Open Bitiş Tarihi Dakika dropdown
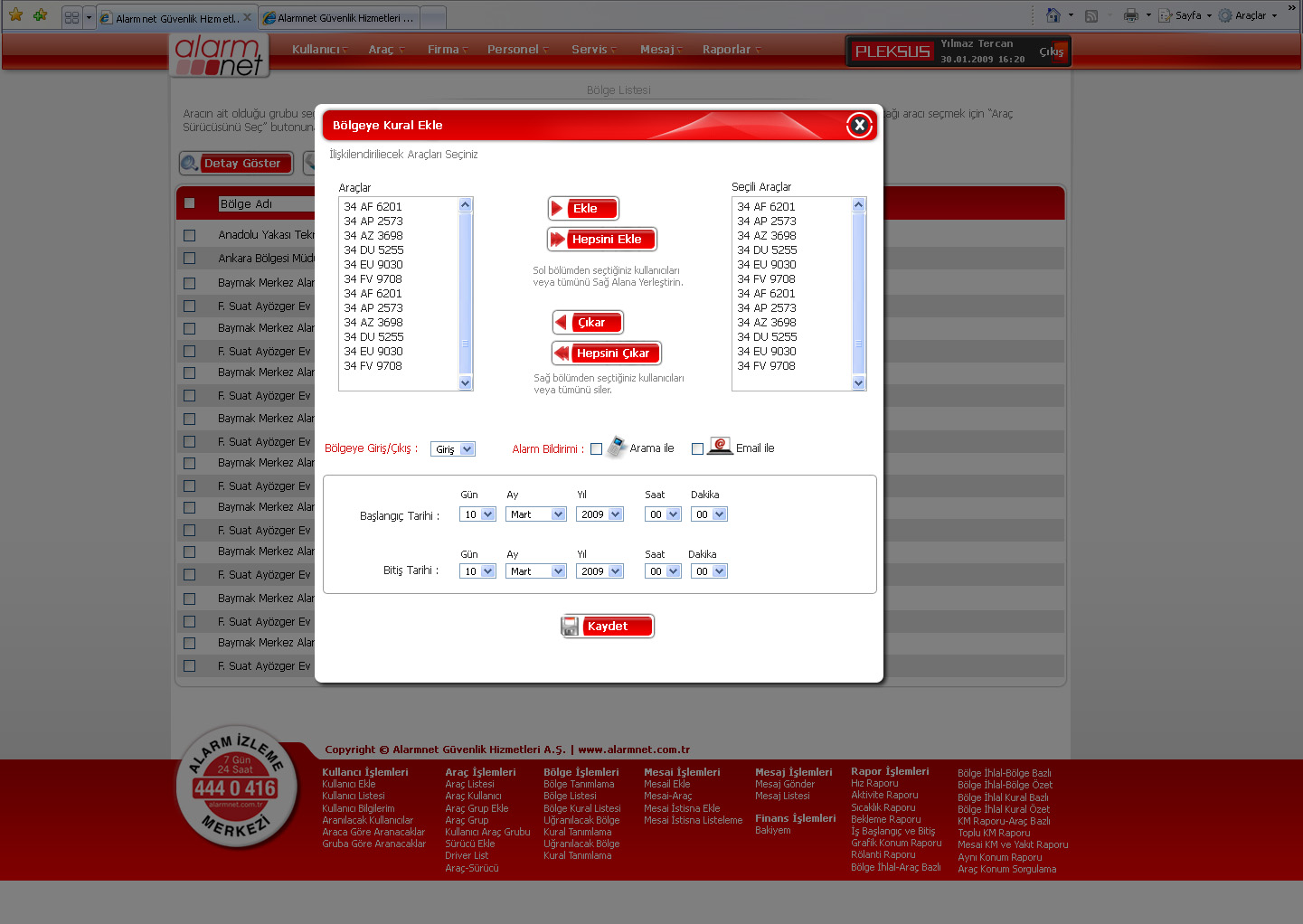 pyautogui.click(x=710, y=571)
